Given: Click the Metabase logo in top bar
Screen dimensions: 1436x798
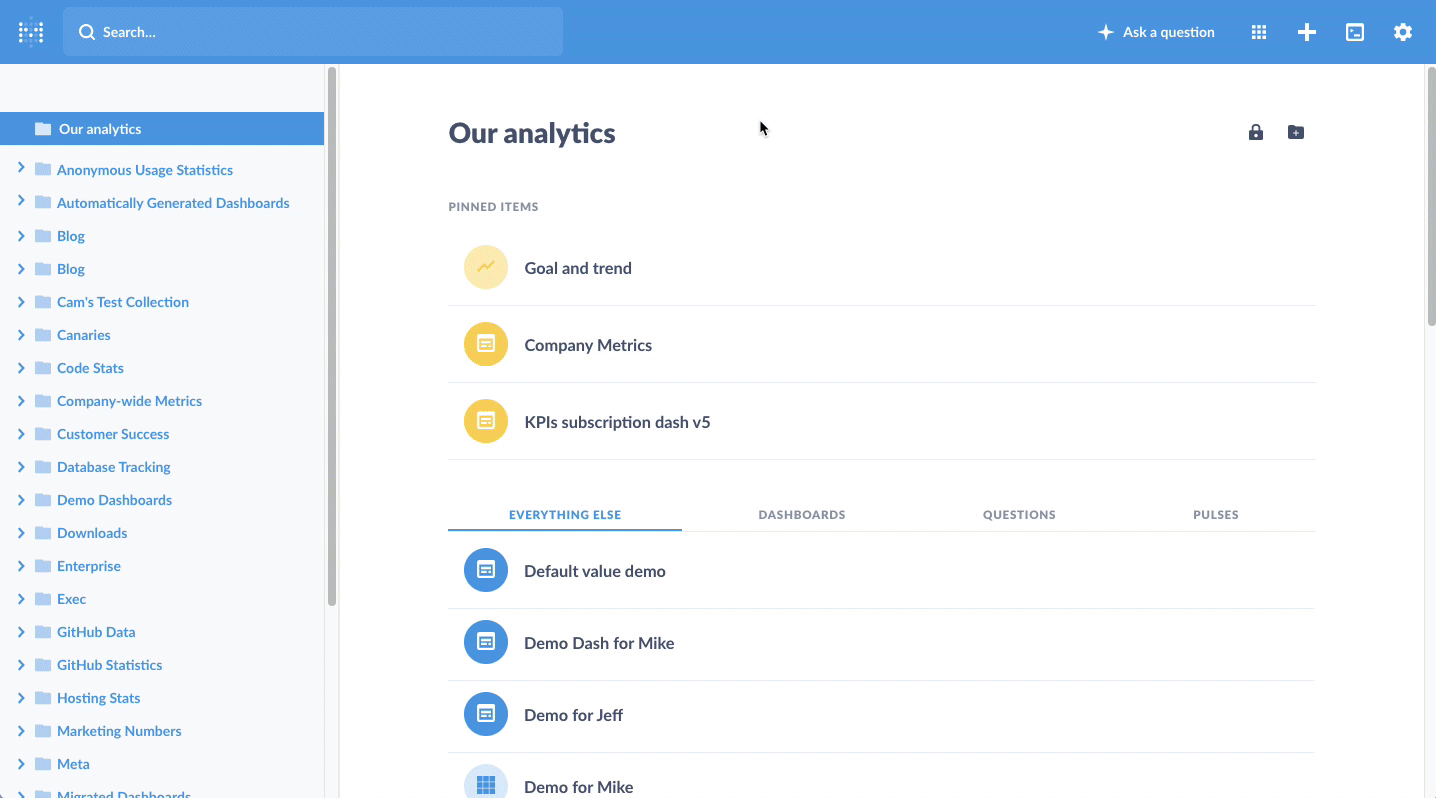Looking at the screenshot, I should (30, 31).
